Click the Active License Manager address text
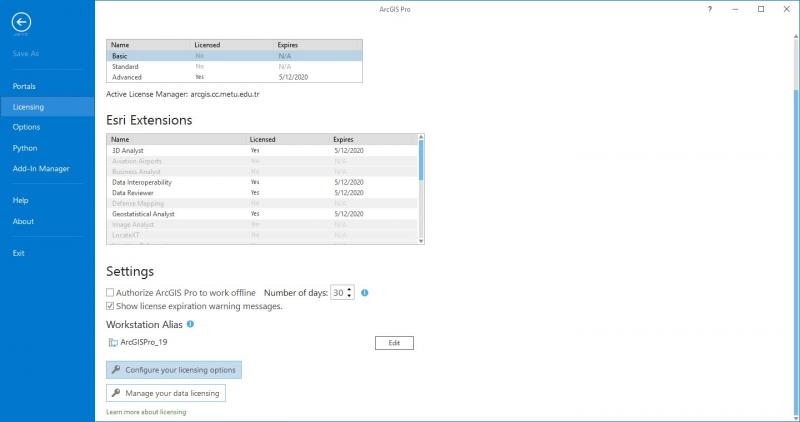Viewport: 800px width, 422px height. [x=225, y=94]
